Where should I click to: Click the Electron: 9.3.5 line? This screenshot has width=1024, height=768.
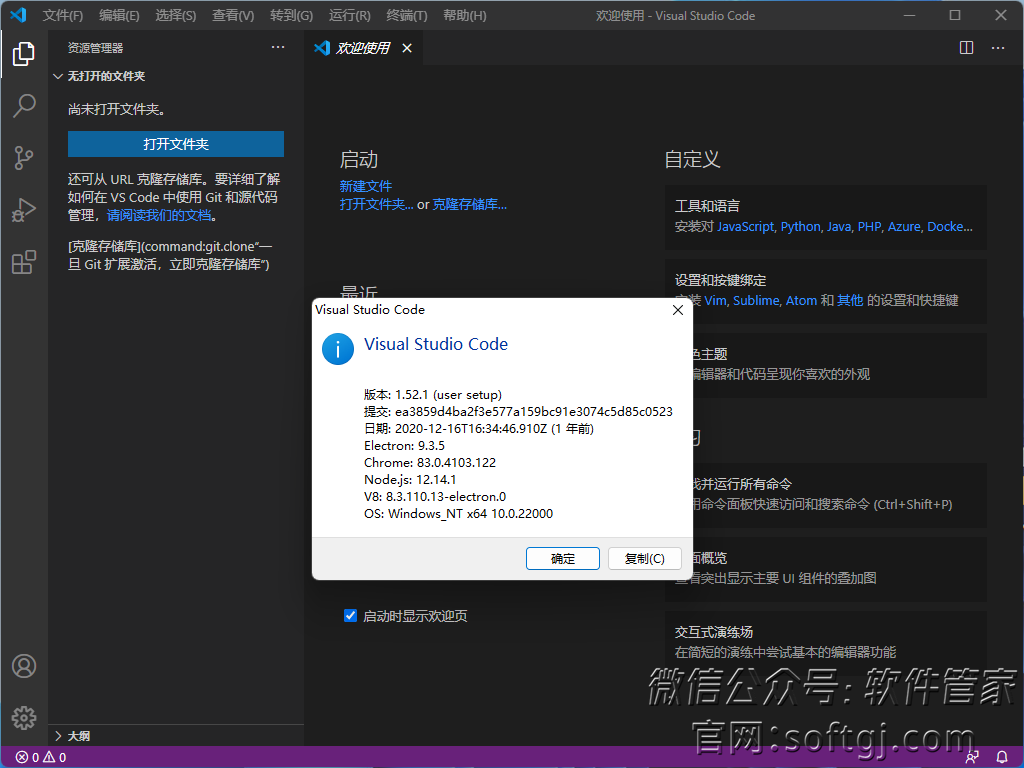pyautogui.click(x=404, y=445)
